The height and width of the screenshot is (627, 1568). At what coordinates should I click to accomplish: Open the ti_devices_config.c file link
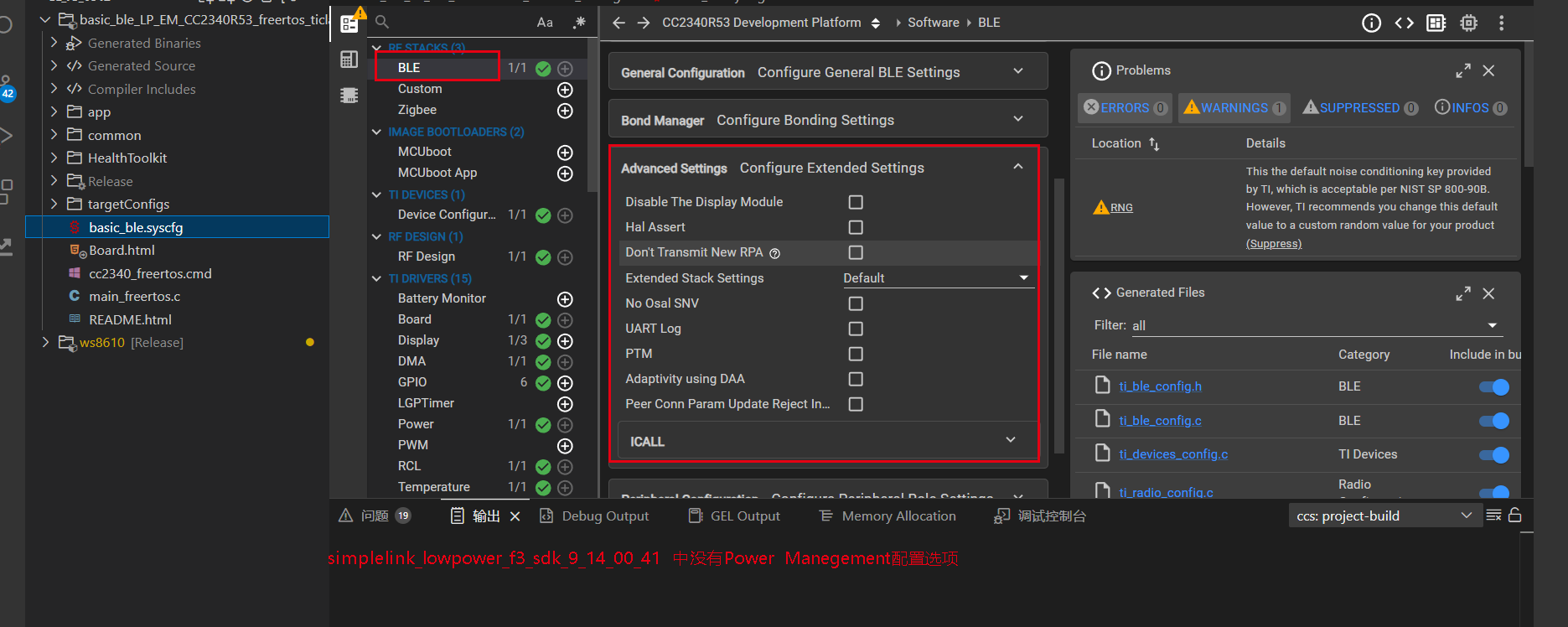tap(1173, 454)
